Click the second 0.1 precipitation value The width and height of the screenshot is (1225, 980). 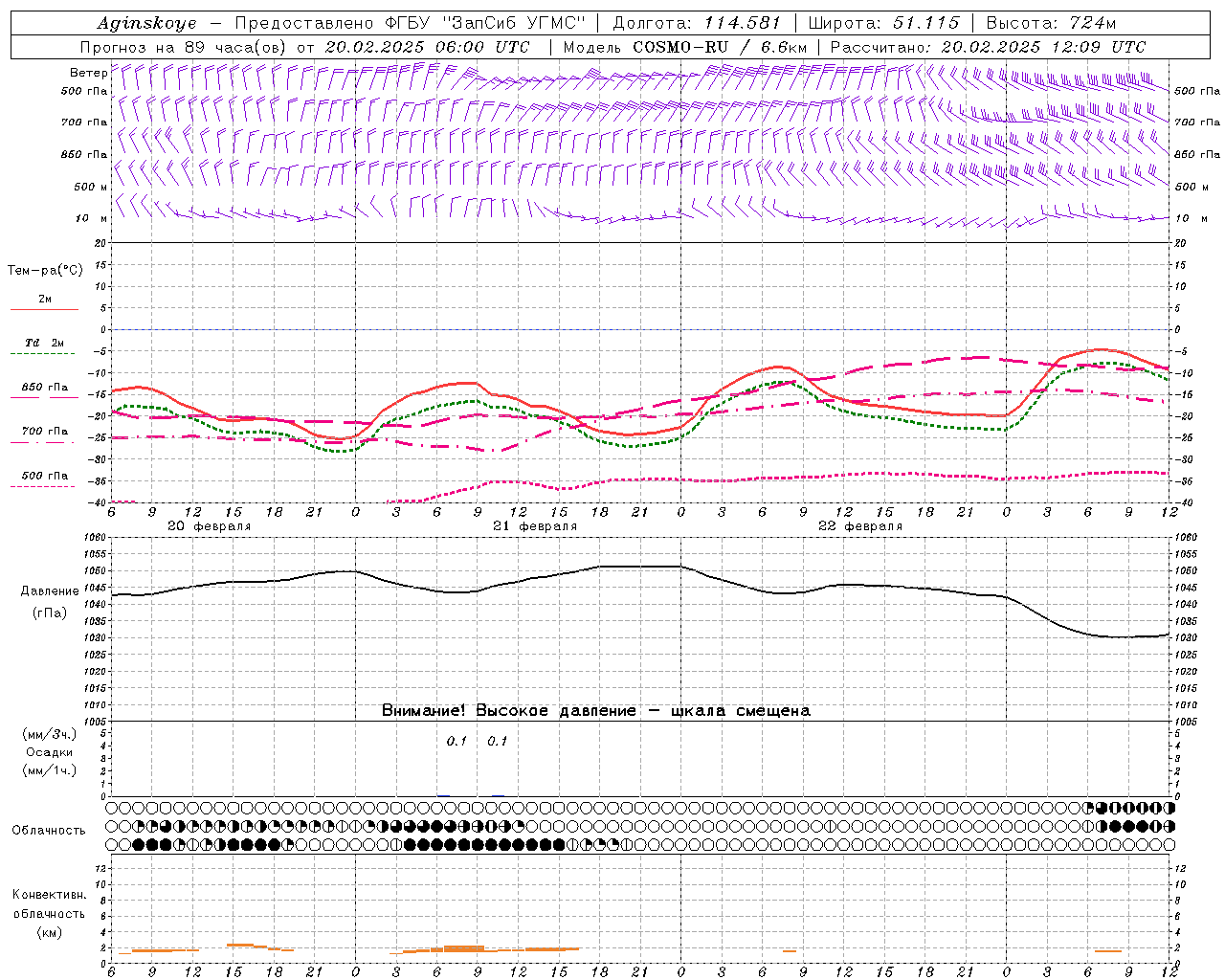pos(497,741)
